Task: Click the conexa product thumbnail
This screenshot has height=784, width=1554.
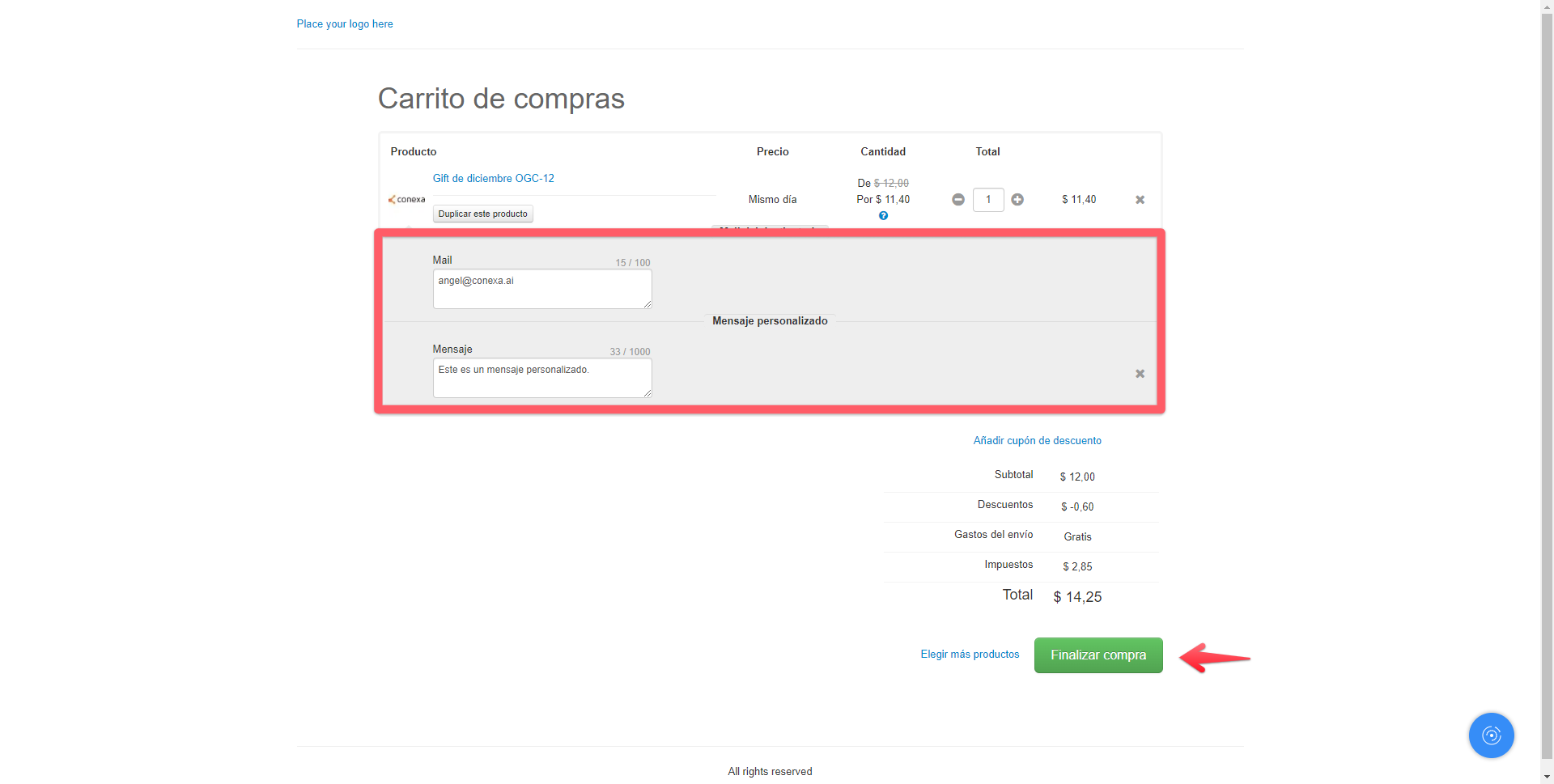Action: coord(407,200)
